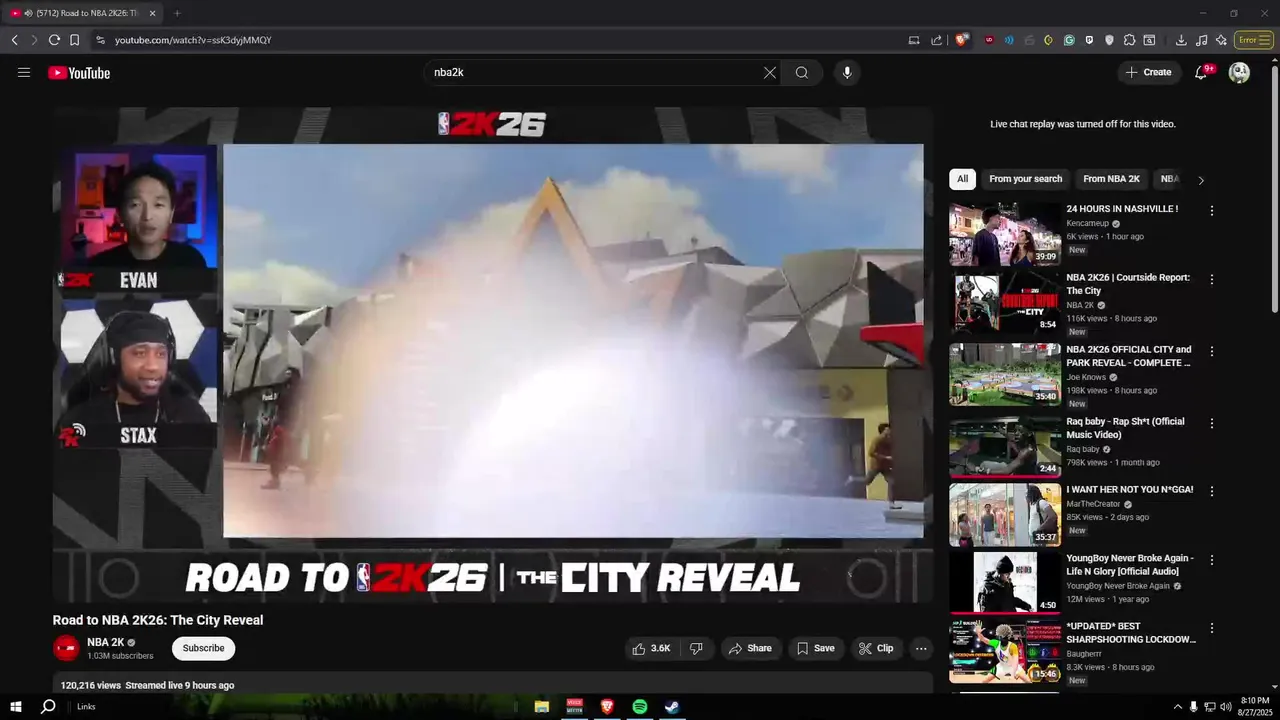Open options for BEST SHARPSHOOTING LOCKDOWN video

pos(1212,628)
